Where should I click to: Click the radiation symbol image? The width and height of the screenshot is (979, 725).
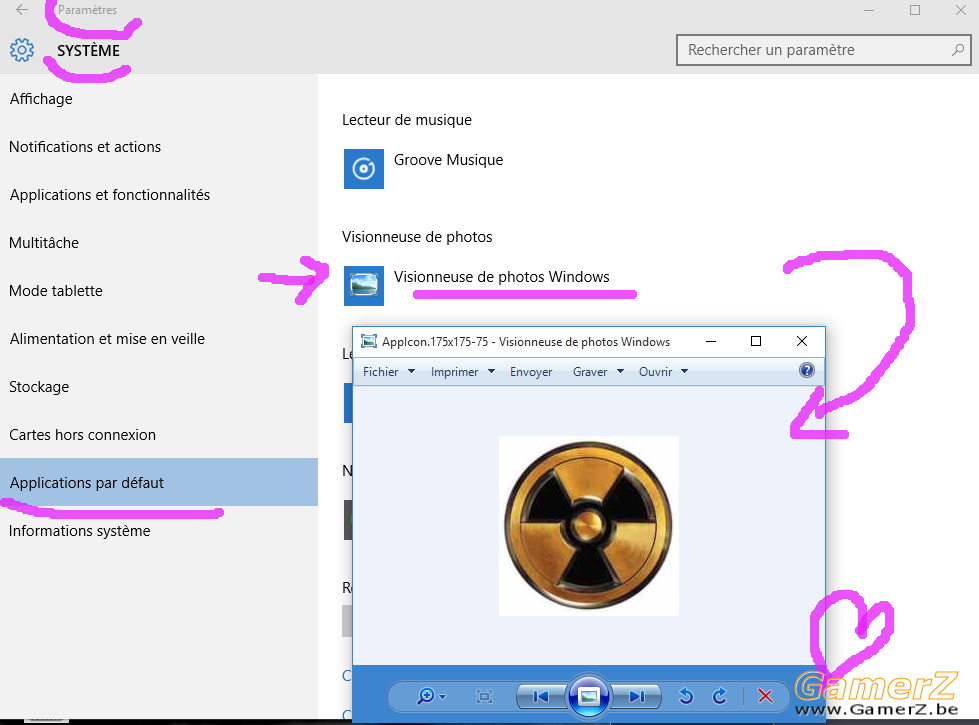pos(589,526)
